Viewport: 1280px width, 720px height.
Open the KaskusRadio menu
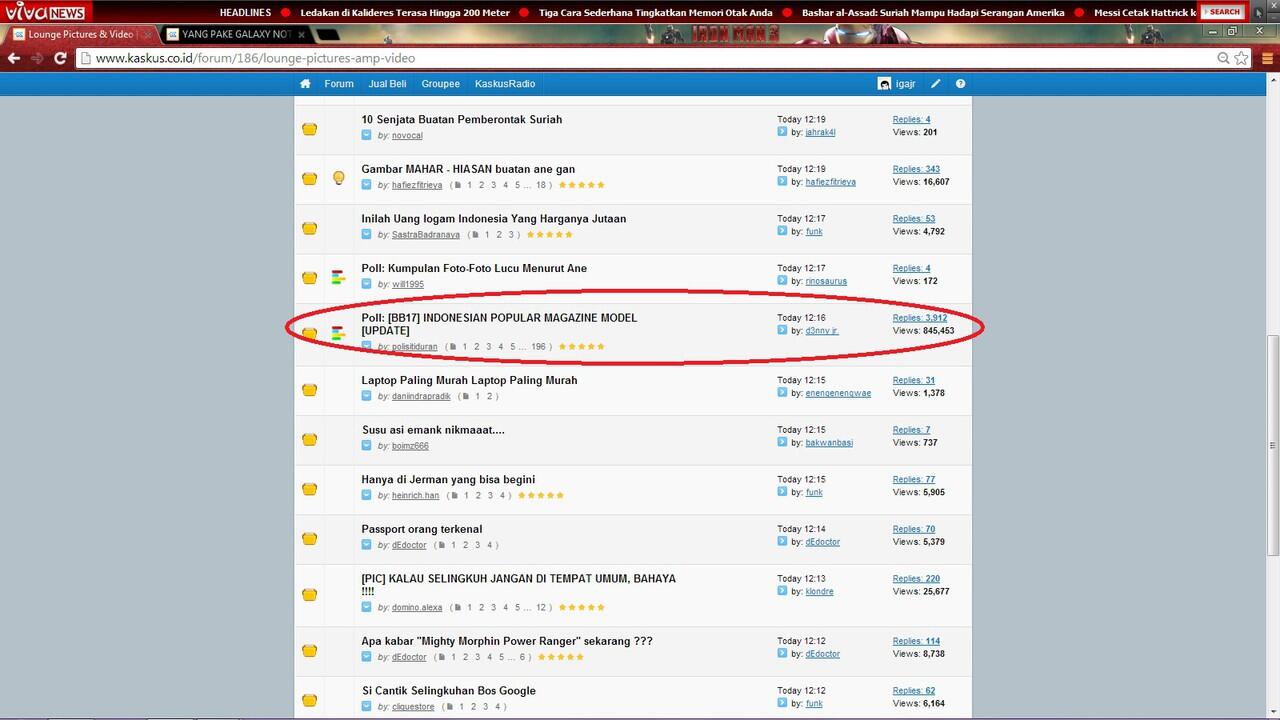coord(505,84)
